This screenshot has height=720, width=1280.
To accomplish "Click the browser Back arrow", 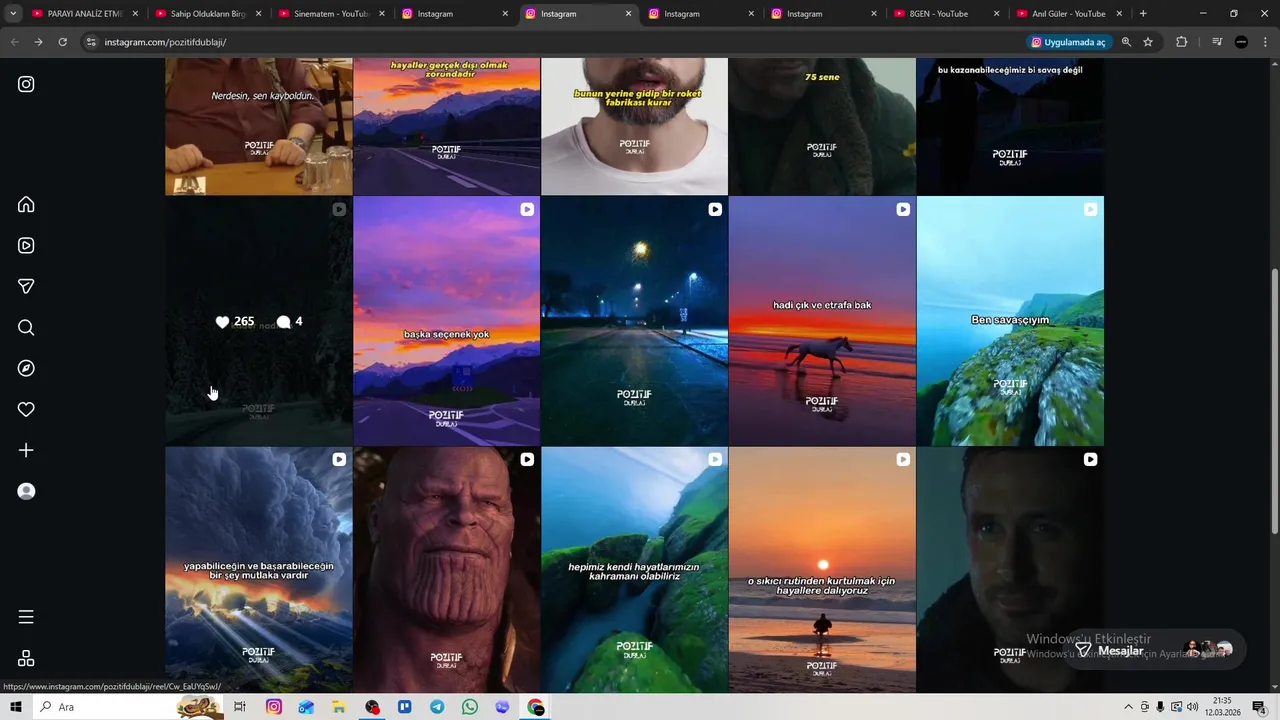I will click(14, 42).
